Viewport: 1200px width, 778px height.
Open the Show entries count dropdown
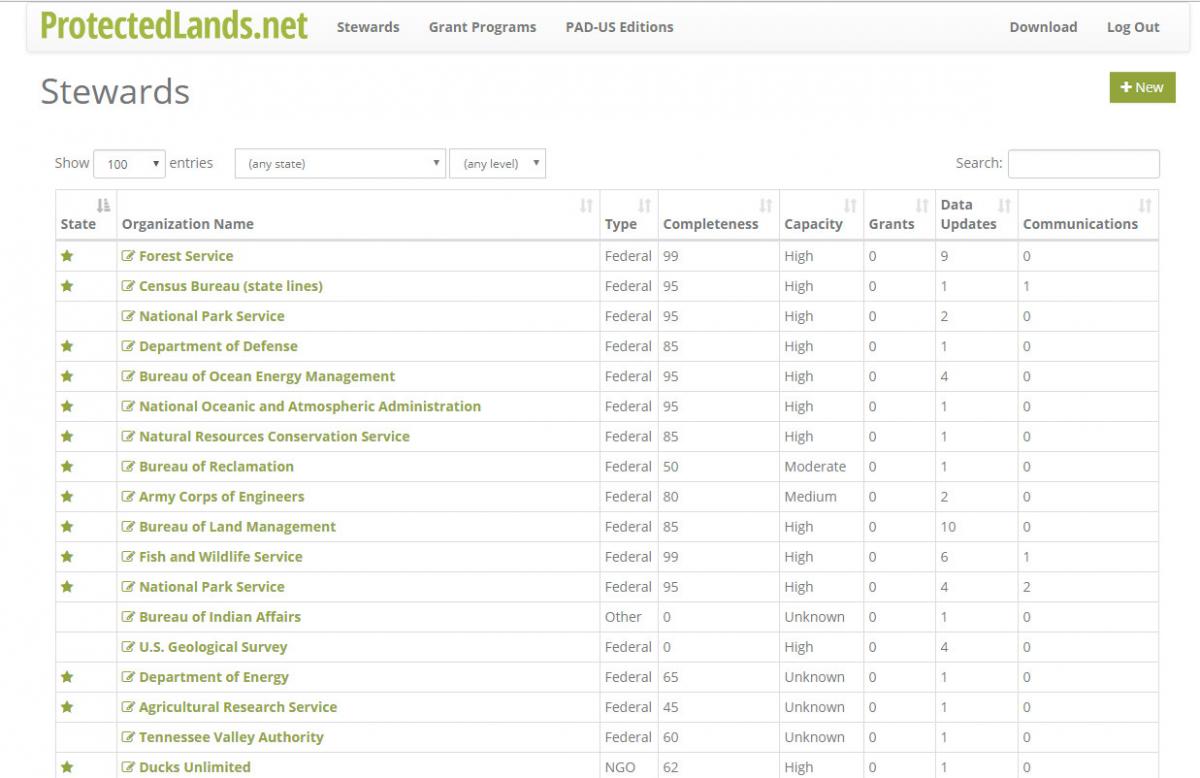click(129, 164)
